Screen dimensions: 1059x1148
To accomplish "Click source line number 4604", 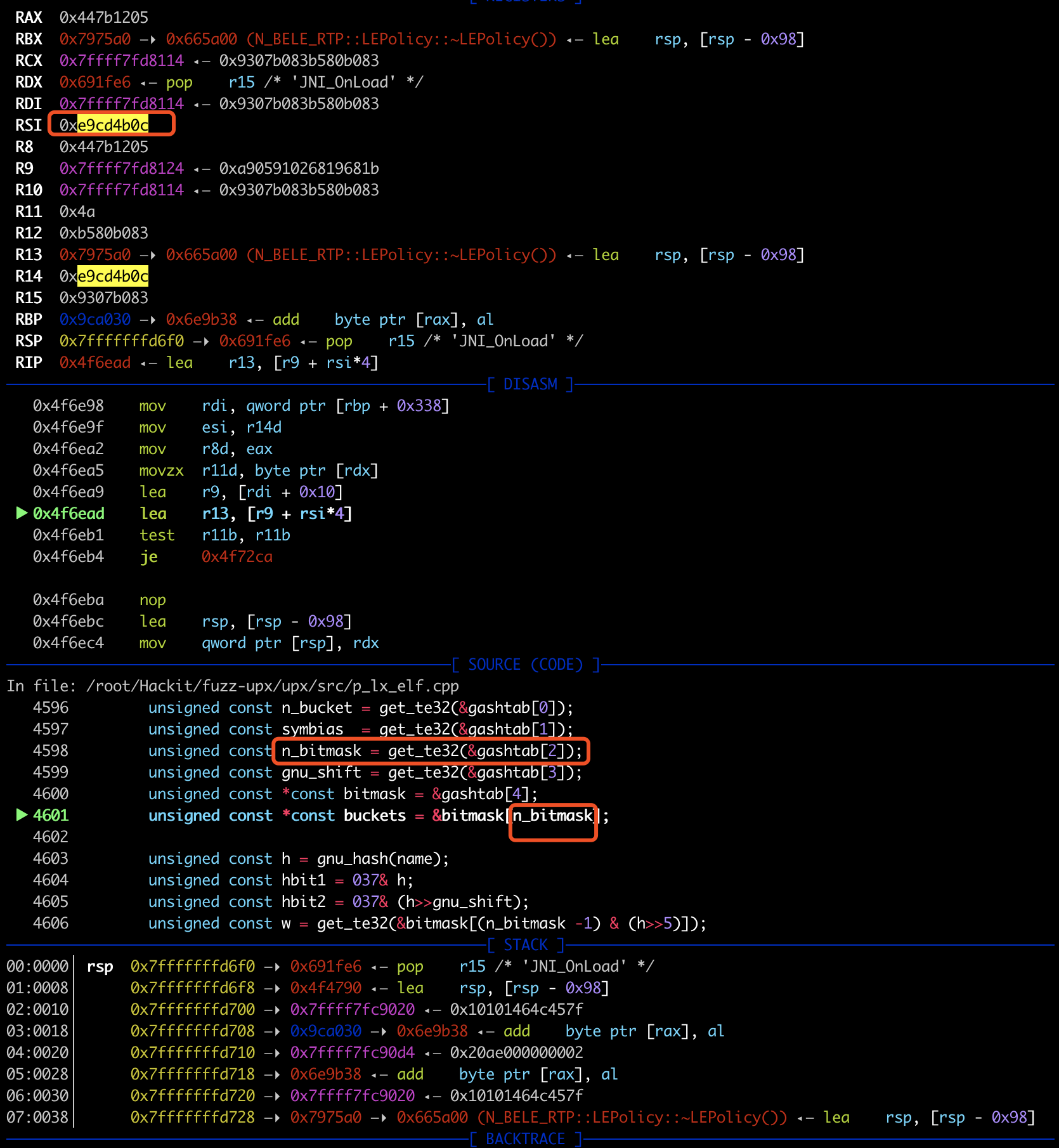I will [x=51, y=880].
